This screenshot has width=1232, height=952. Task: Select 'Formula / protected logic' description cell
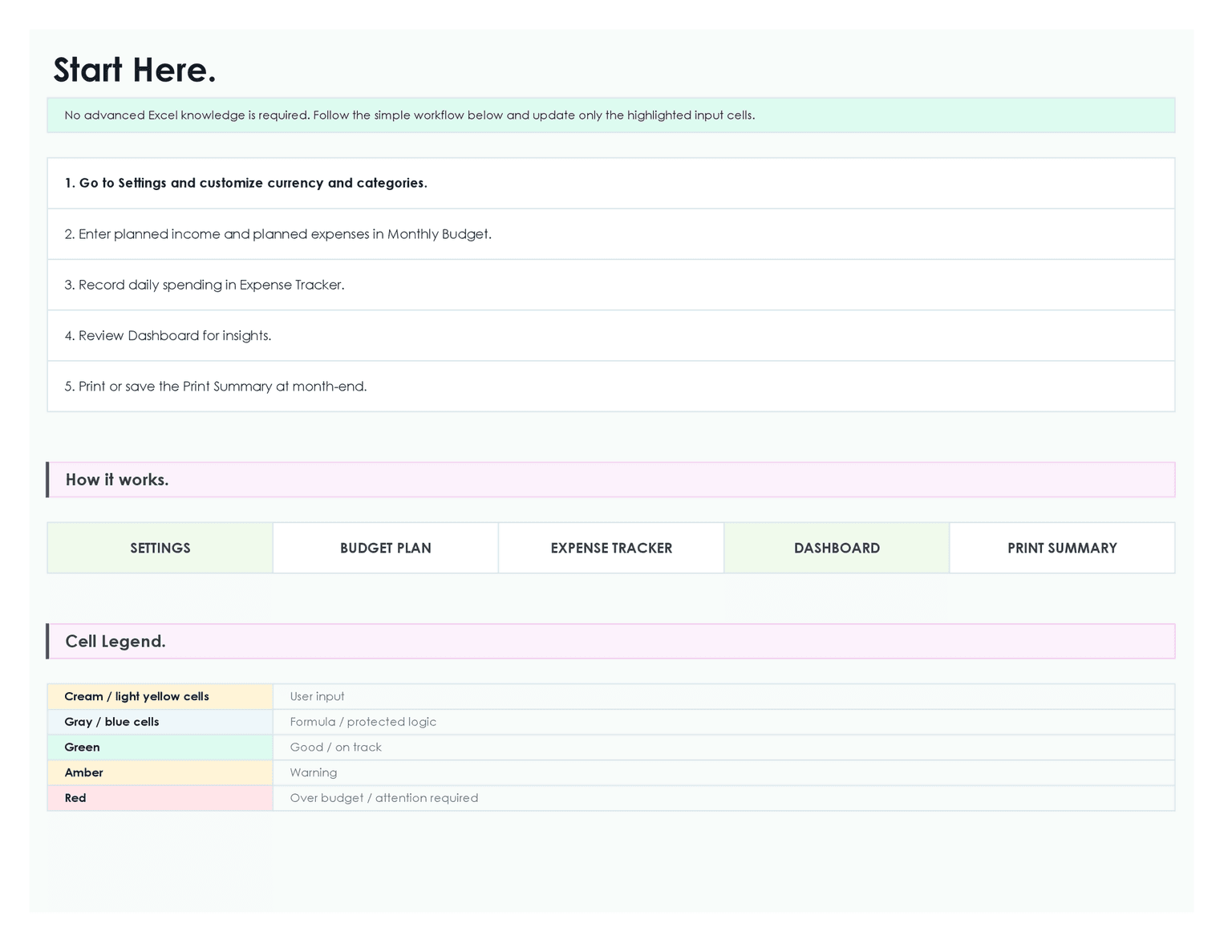tap(724, 722)
